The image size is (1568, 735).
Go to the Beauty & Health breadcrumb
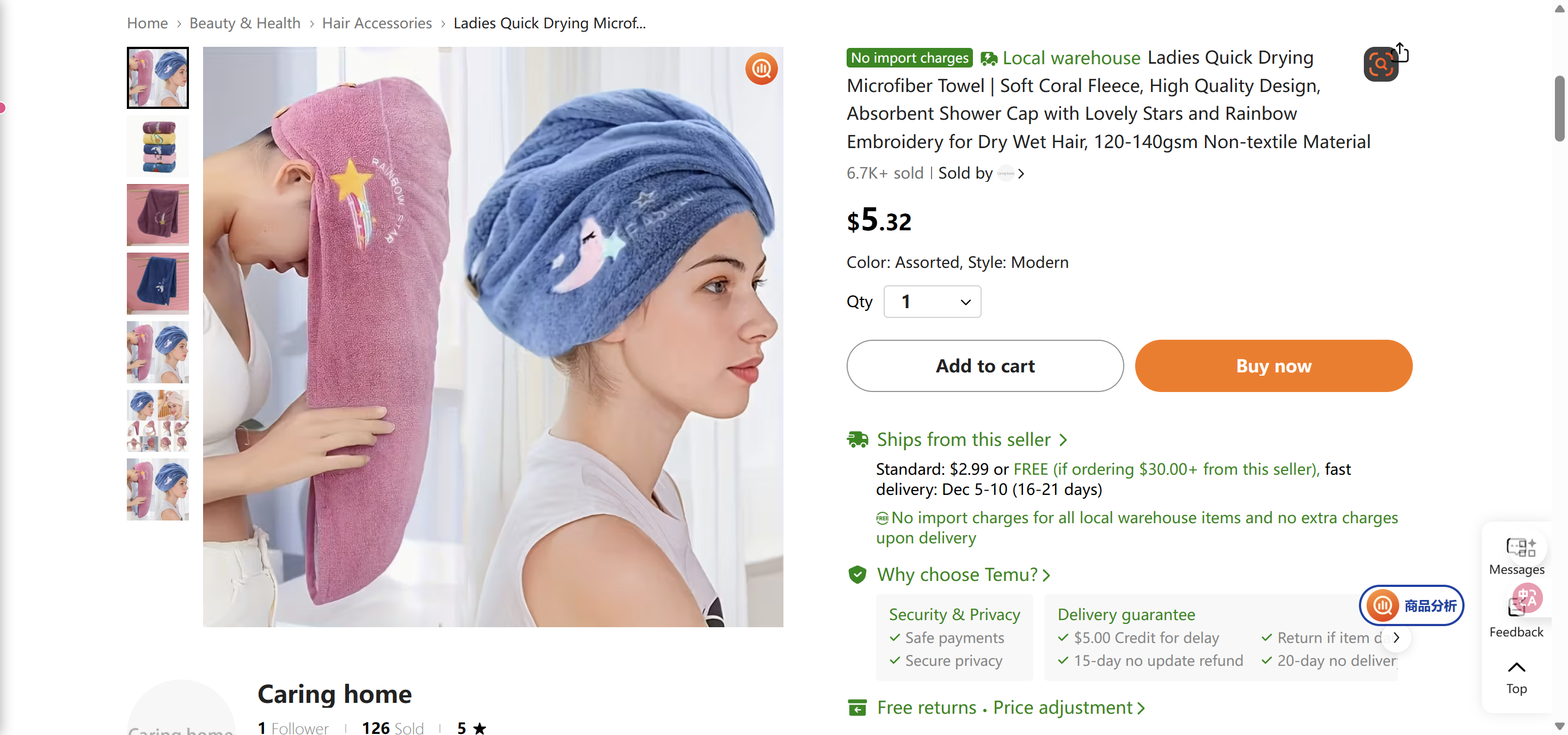244,23
